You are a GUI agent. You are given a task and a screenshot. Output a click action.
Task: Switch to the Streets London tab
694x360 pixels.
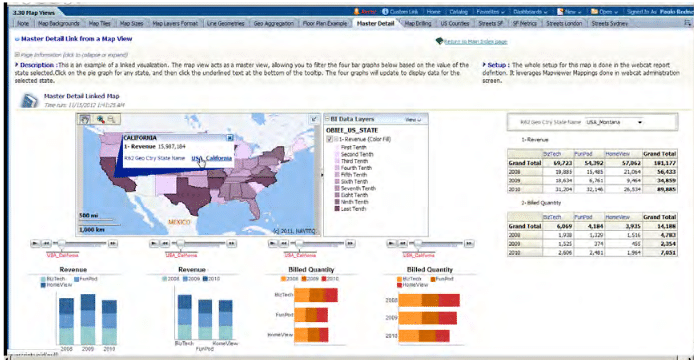[564, 23]
